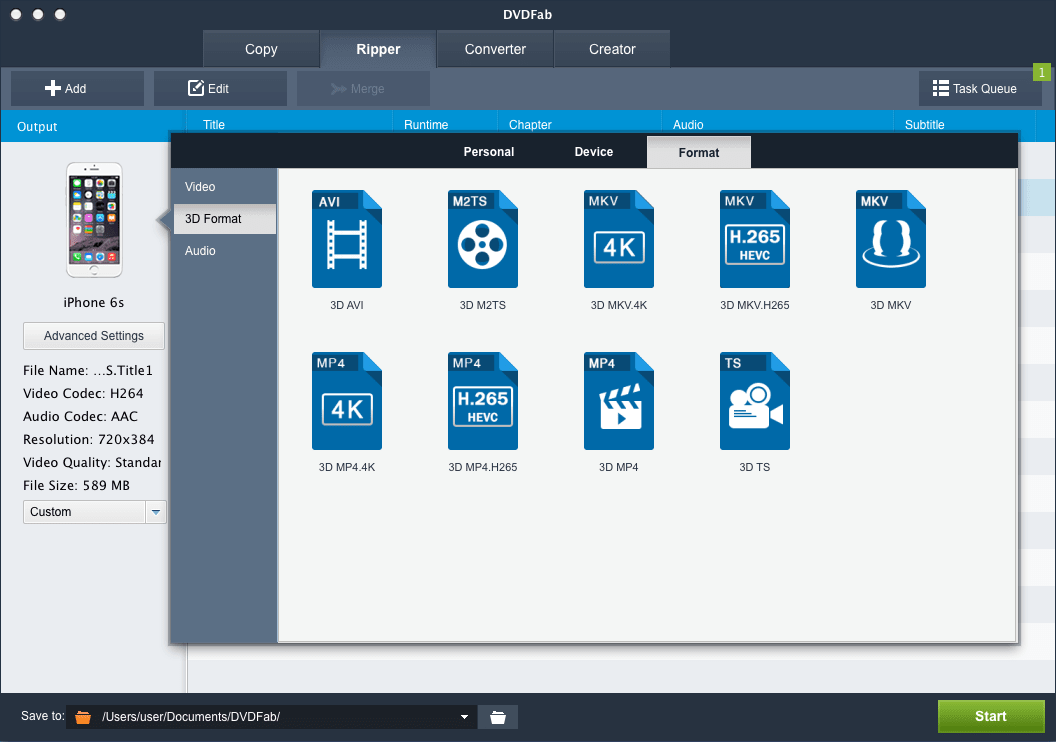This screenshot has height=742, width=1056.
Task: Open Advanced Settings
Action: click(x=94, y=336)
